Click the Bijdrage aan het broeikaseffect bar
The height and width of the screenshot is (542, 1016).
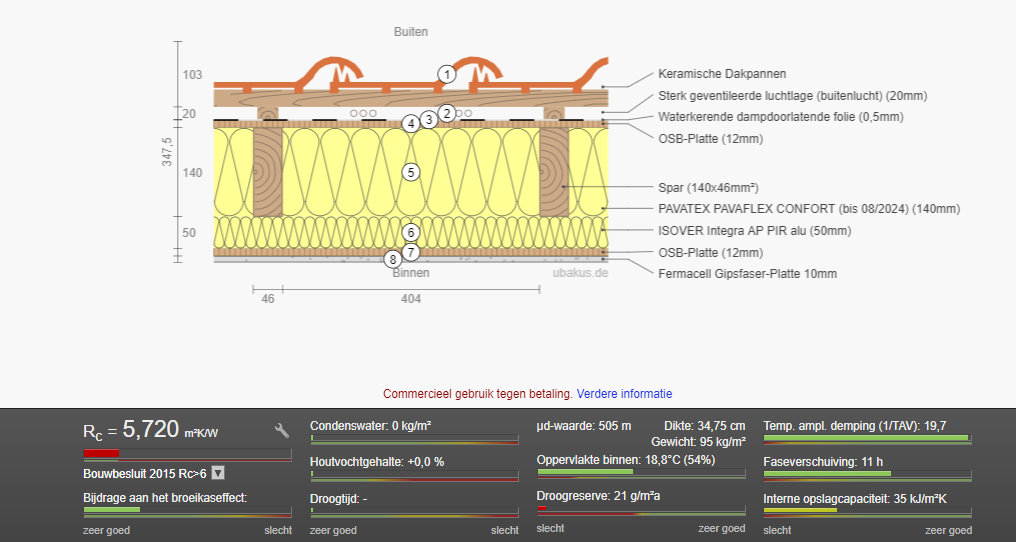[187, 510]
